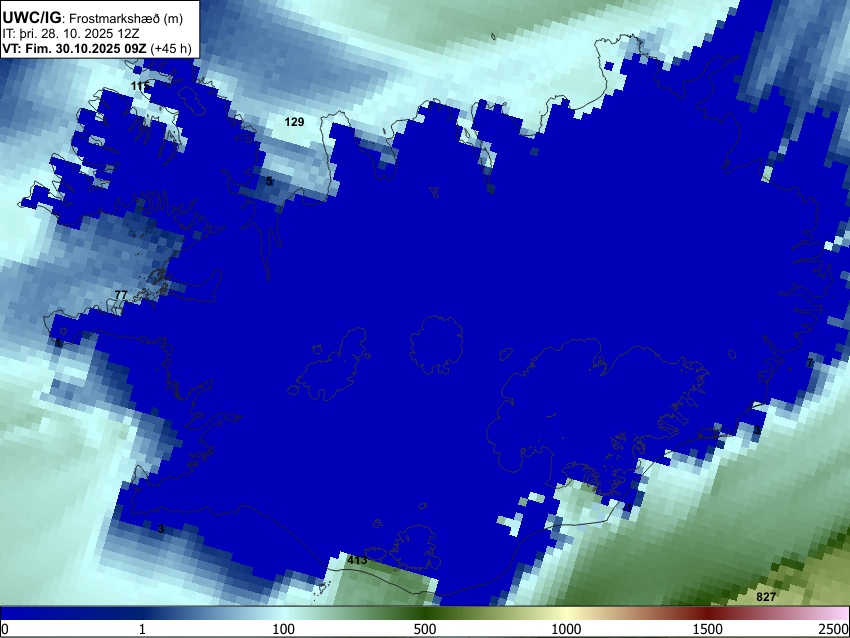Click the map value label '827'
This screenshot has height=638, width=850.
click(766, 597)
